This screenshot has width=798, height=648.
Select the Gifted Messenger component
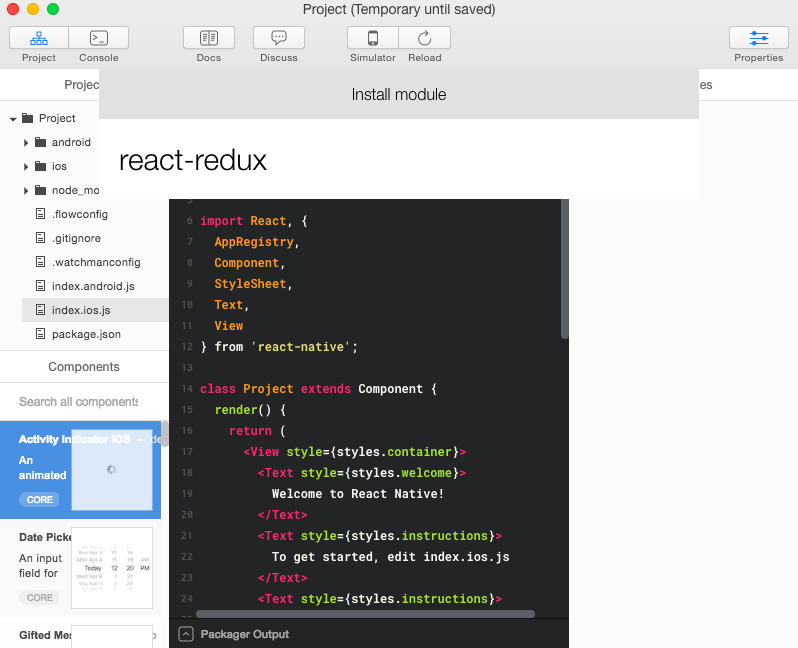coord(80,633)
